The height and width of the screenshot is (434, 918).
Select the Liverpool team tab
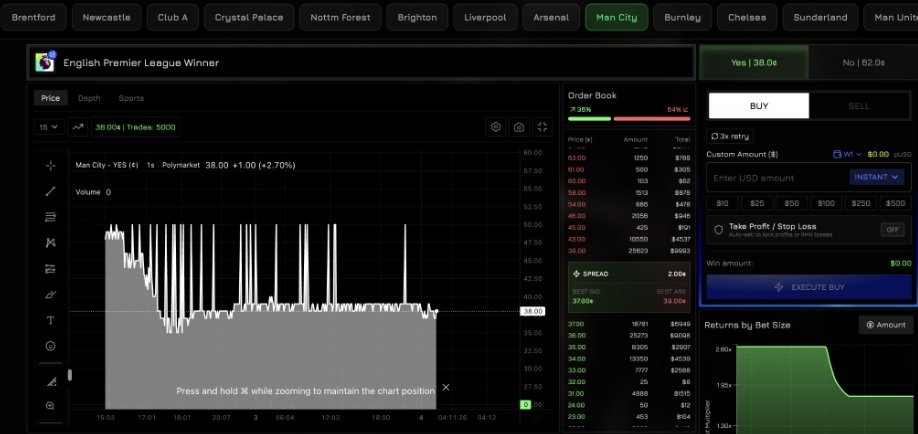coord(485,18)
